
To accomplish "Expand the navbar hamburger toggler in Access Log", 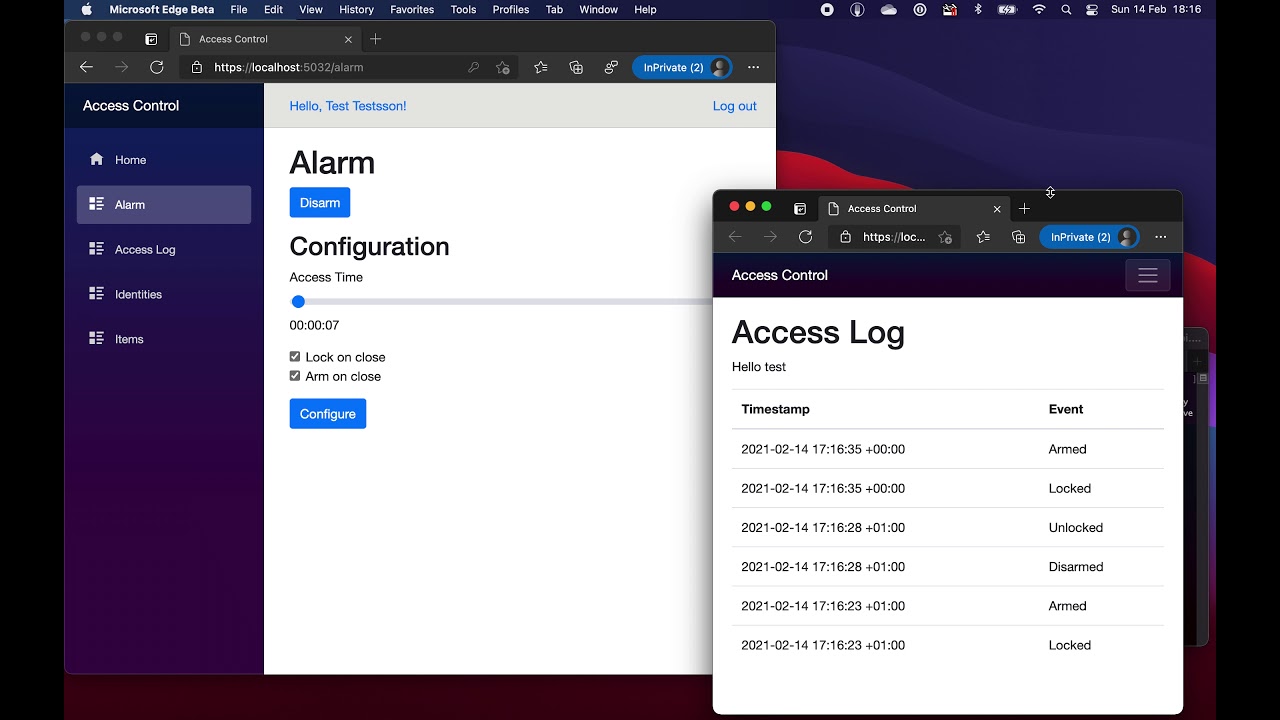I will [1147, 275].
